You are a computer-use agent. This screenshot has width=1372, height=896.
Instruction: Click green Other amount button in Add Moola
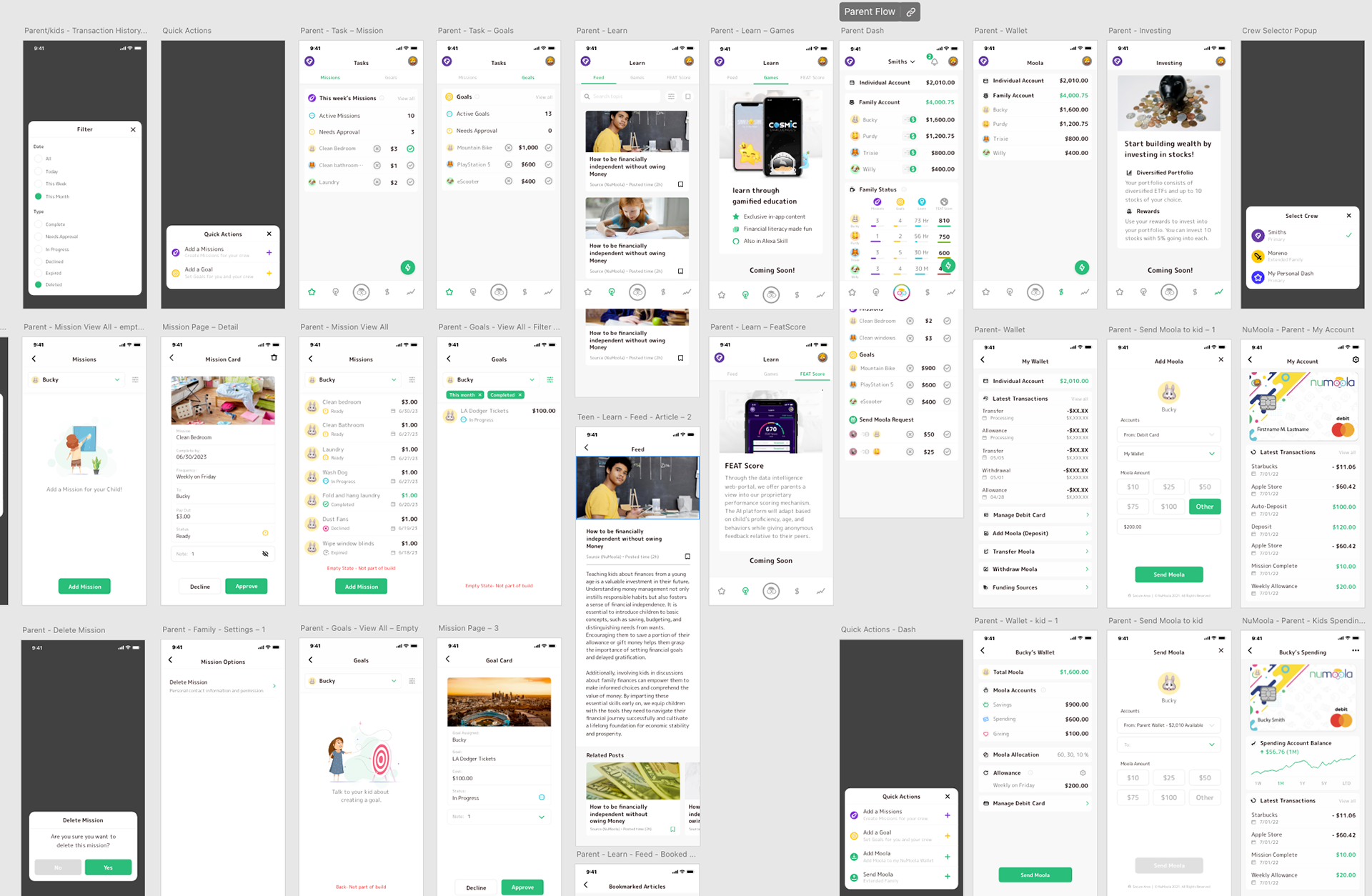[x=1205, y=507]
